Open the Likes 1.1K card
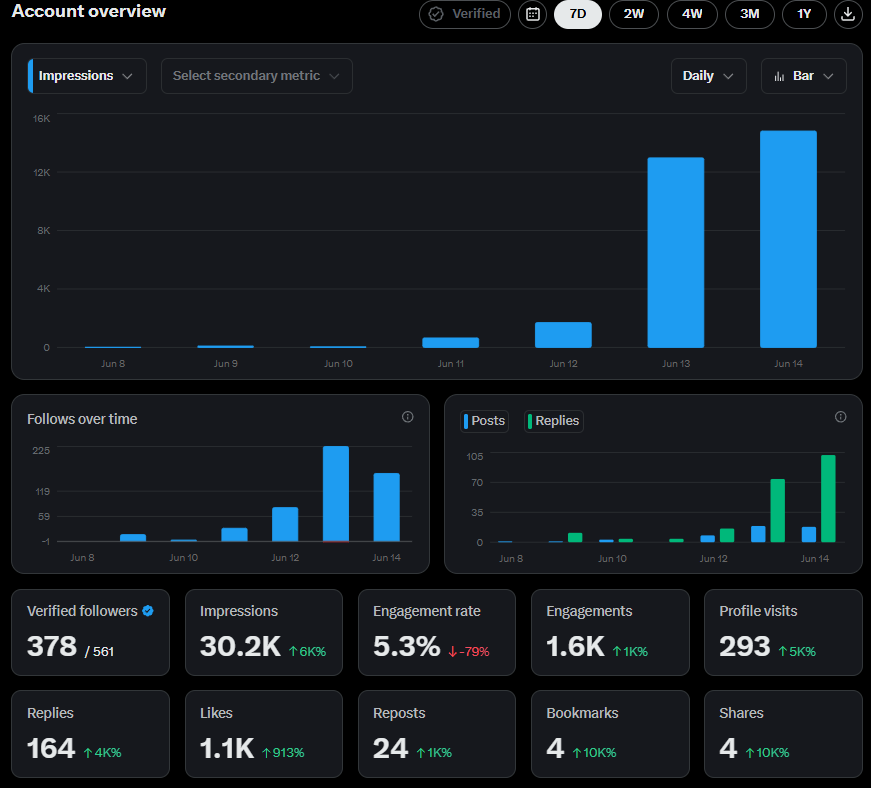 point(264,734)
